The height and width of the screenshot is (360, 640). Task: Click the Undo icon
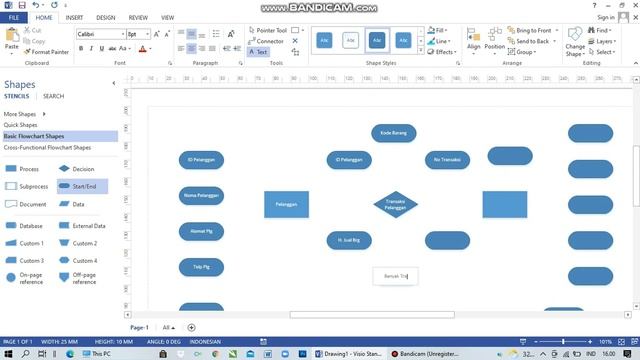click(x=36, y=5)
